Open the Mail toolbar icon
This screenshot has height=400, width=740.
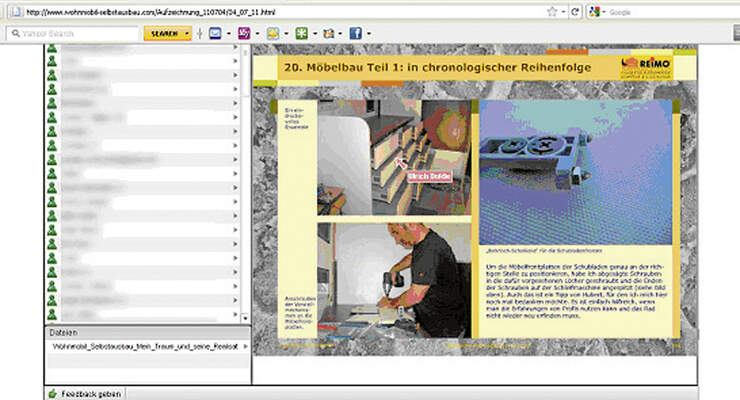click(215, 33)
